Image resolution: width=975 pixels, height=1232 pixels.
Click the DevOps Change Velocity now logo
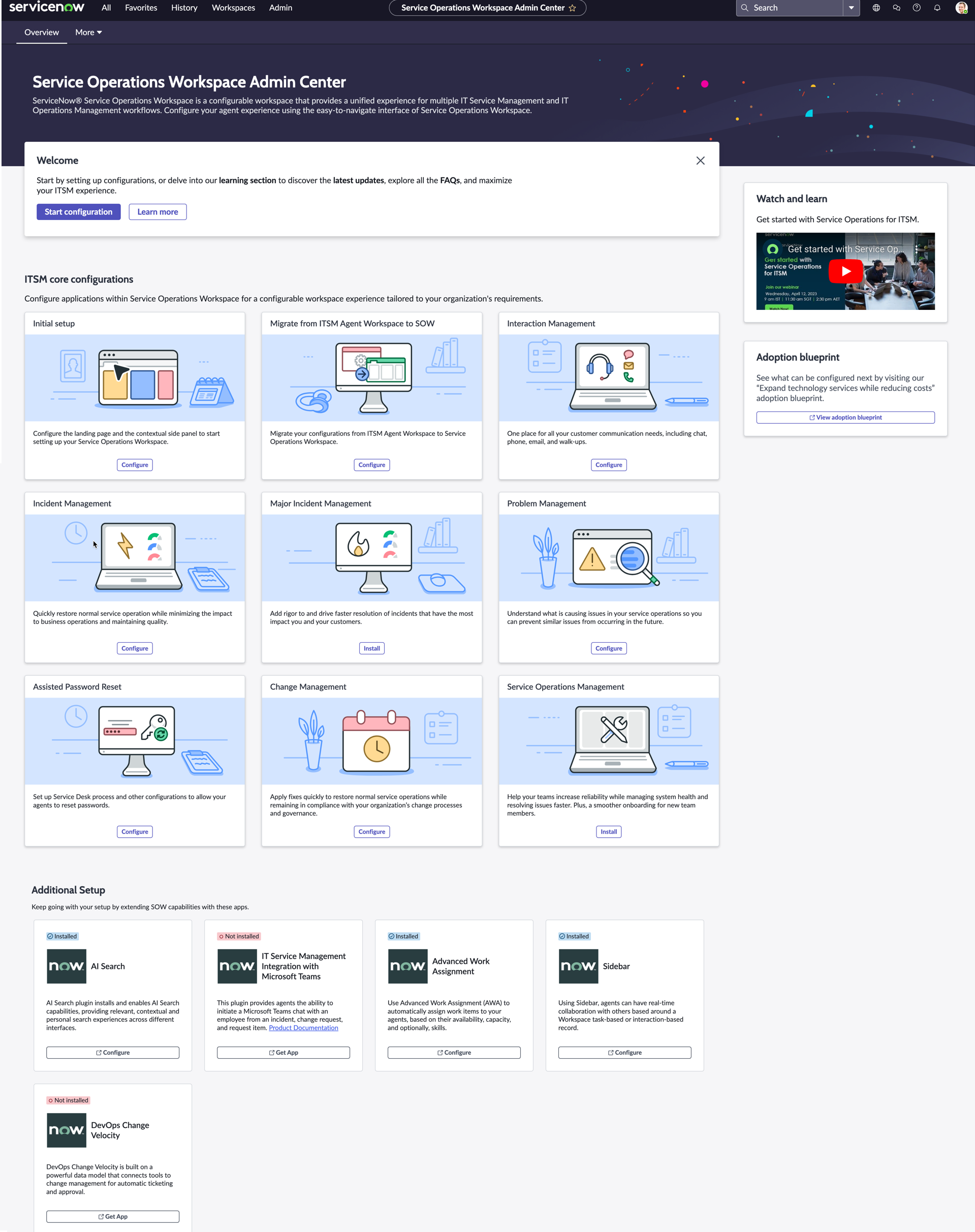pos(66,1130)
